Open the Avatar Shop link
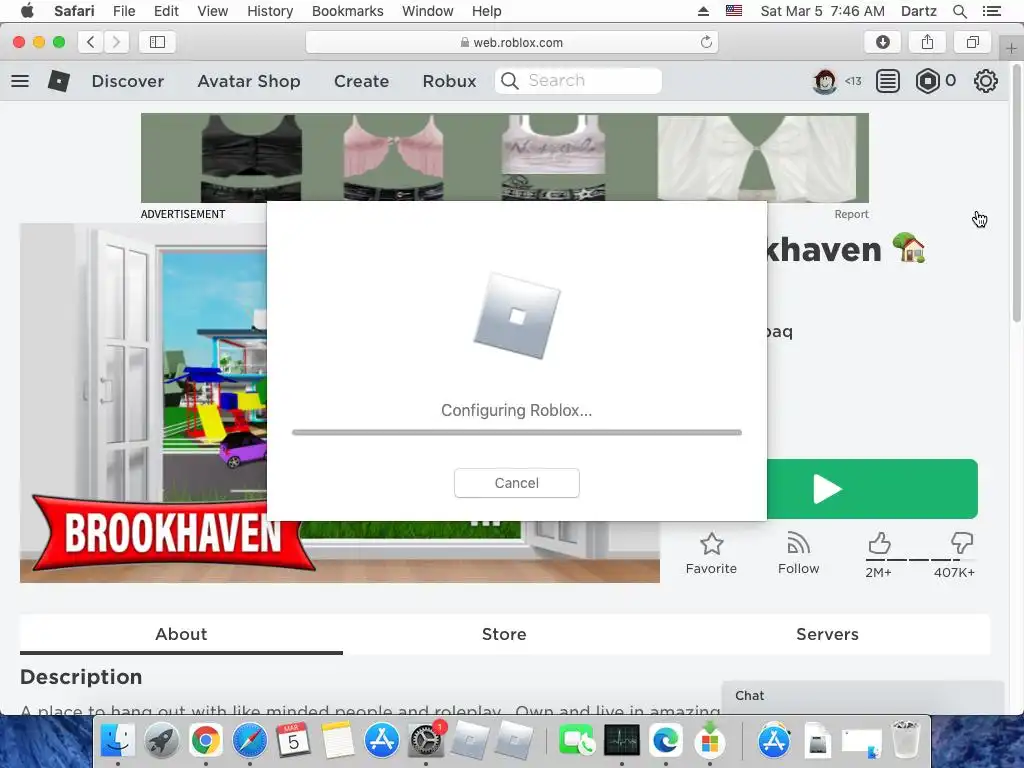Screen dimensions: 1024x768 point(249,81)
